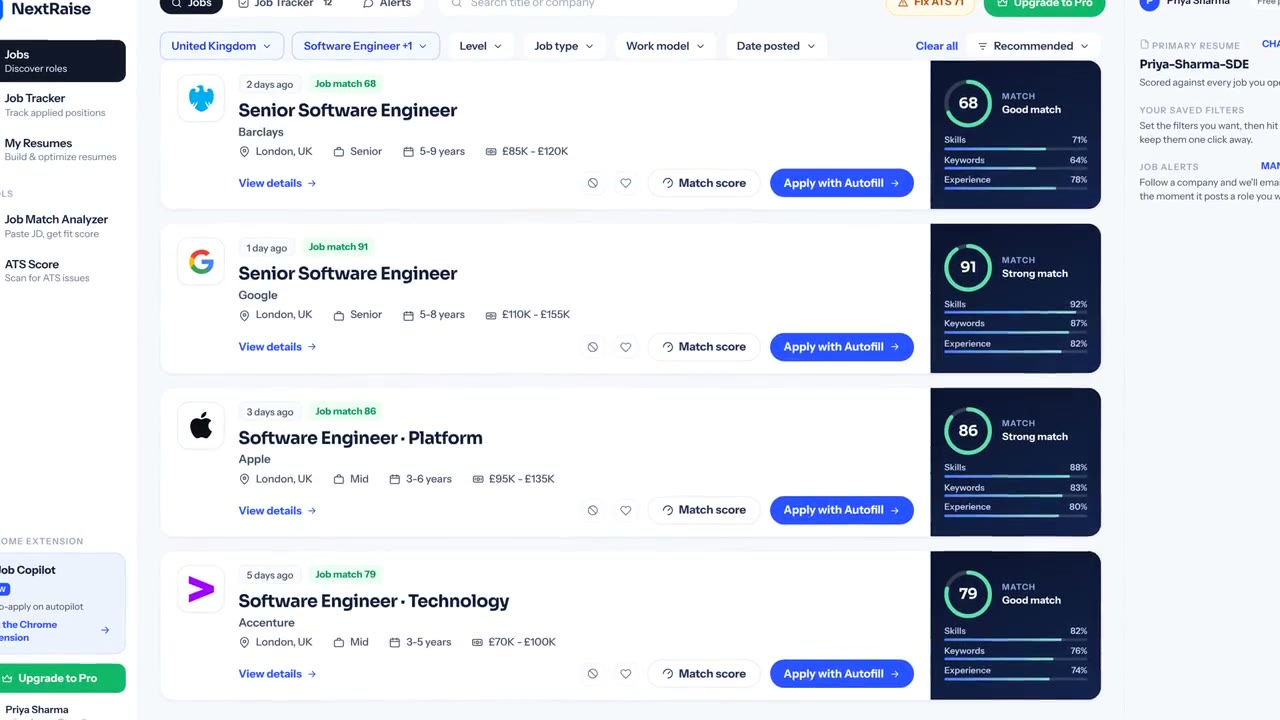Screen dimensions: 1280x720
Task: Open the Priya Sharma profile at top right
Action: coord(1185,4)
